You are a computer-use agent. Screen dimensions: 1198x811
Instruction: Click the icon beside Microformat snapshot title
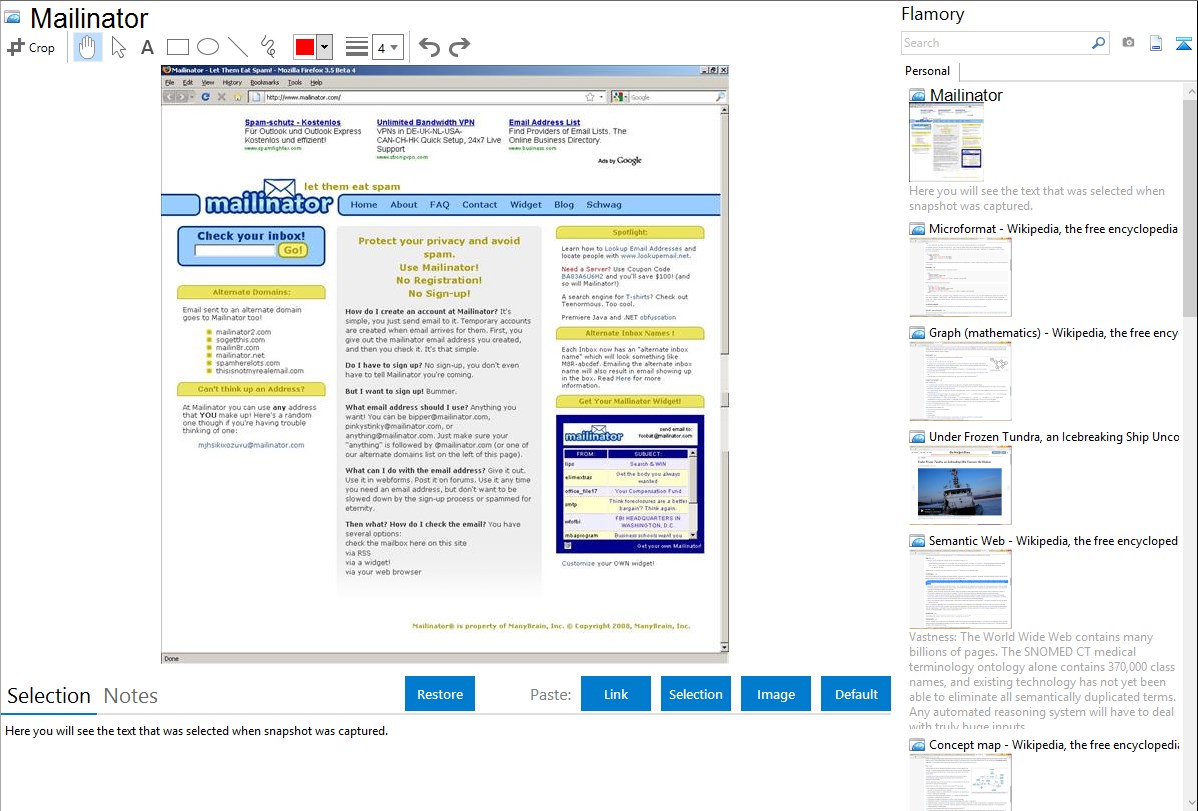(x=917, y=229)
